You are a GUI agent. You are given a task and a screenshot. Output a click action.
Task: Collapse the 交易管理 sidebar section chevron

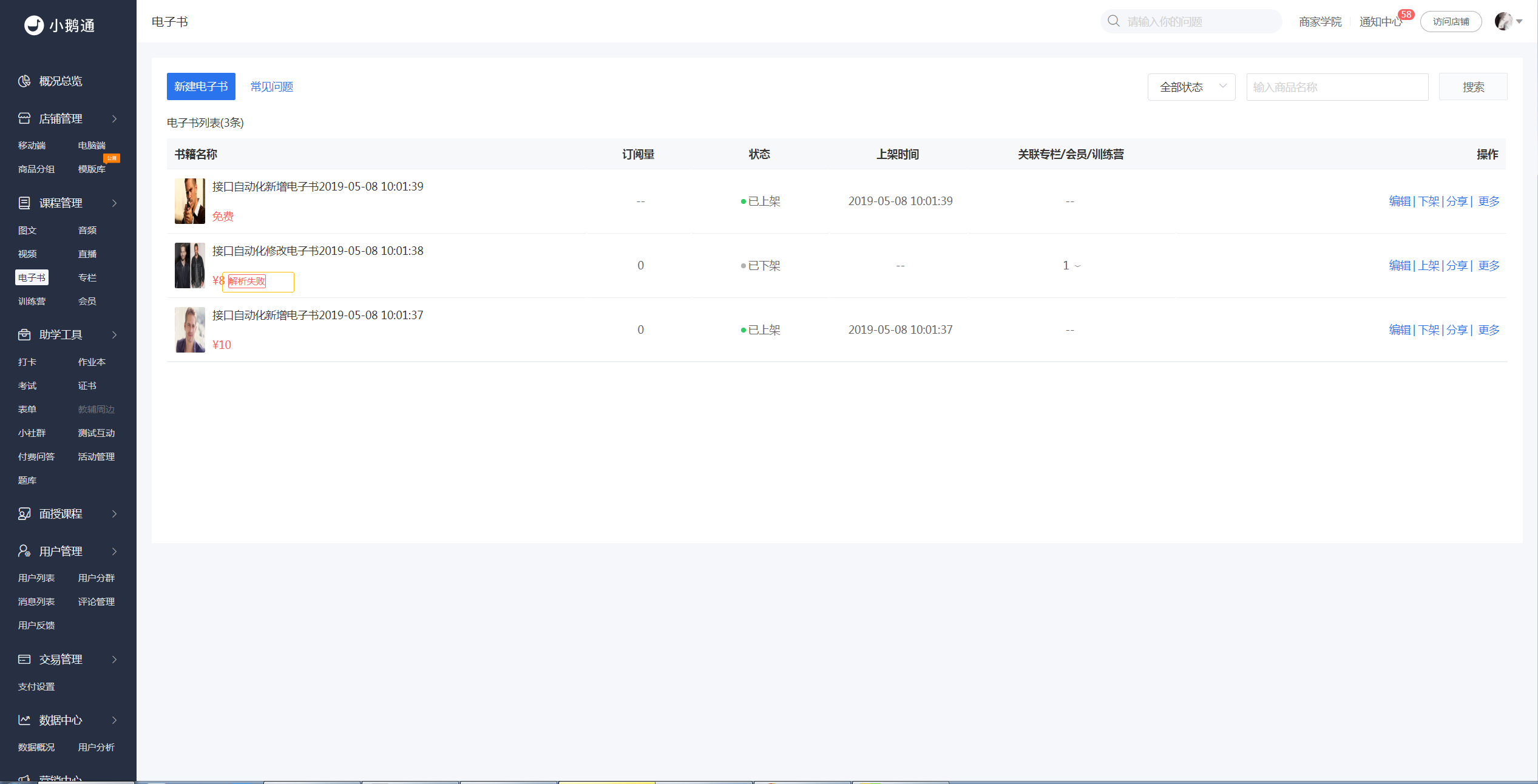click(x=114, y=659)
